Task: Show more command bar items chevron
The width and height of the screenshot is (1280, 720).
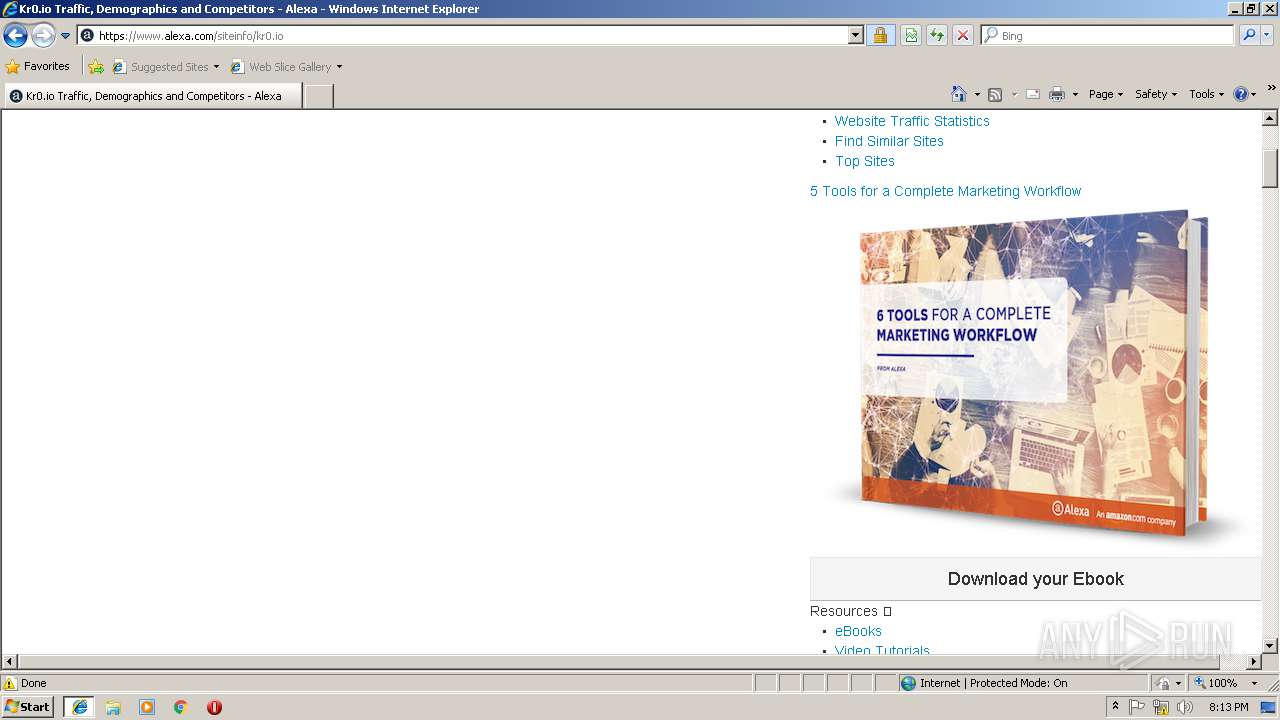Action: click(1272, 88)
